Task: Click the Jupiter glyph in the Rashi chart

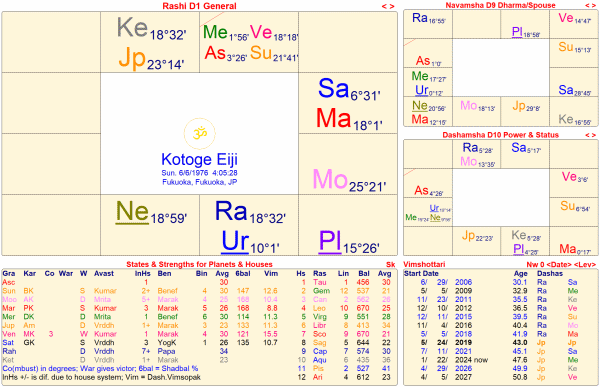Action: (x=132, y=58)
